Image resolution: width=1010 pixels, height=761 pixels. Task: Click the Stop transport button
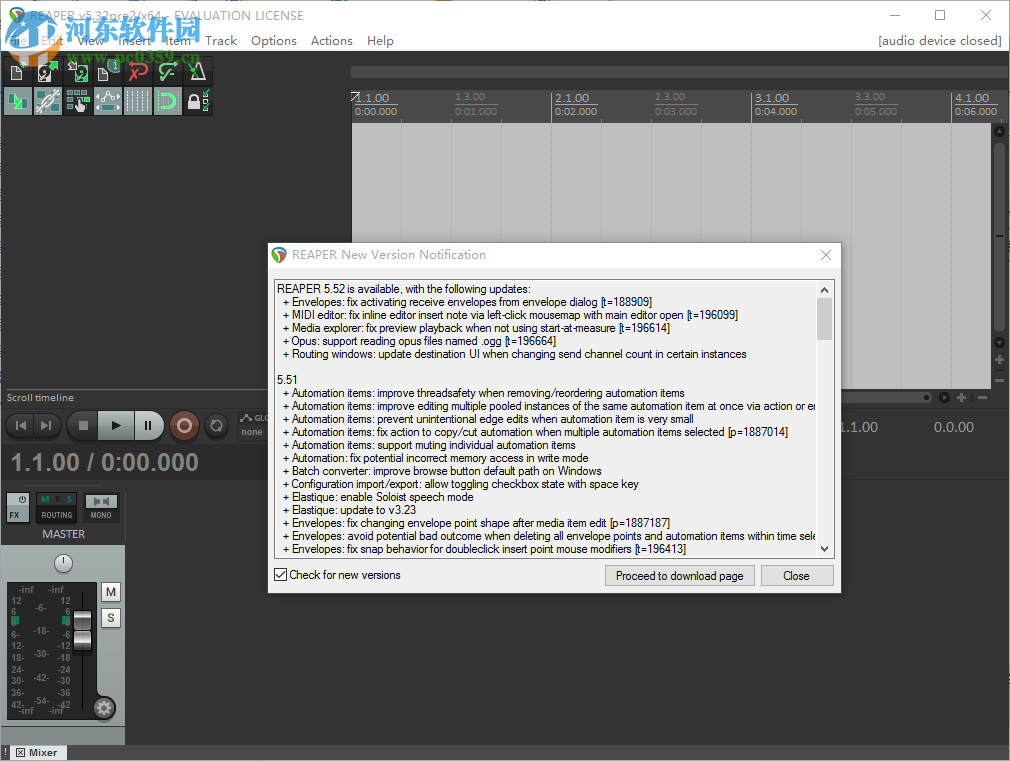pyautogui.click(x=82, y=425)
